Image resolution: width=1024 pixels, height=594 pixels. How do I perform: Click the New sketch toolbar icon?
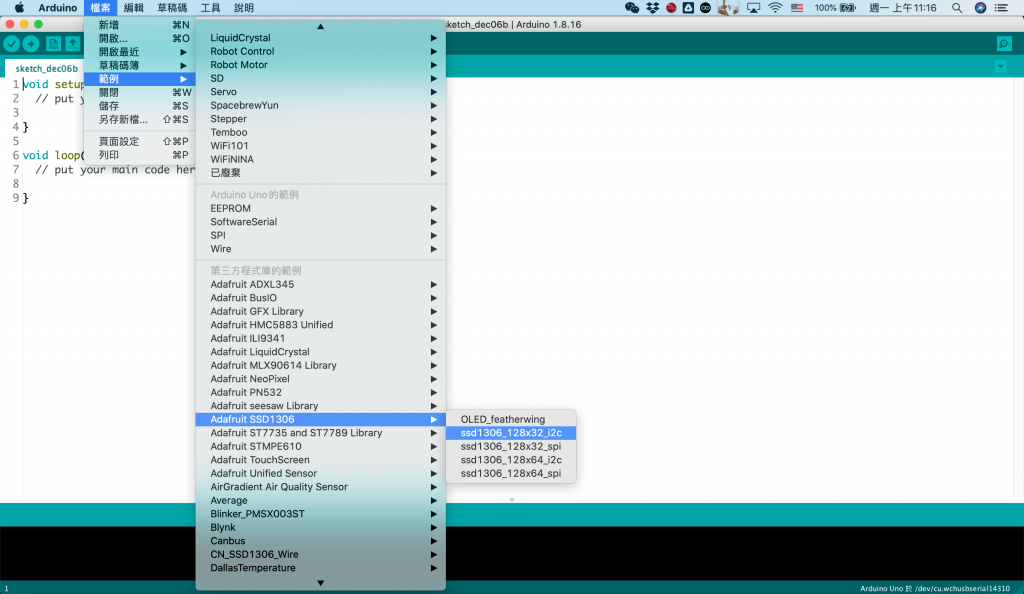point(54,44)
